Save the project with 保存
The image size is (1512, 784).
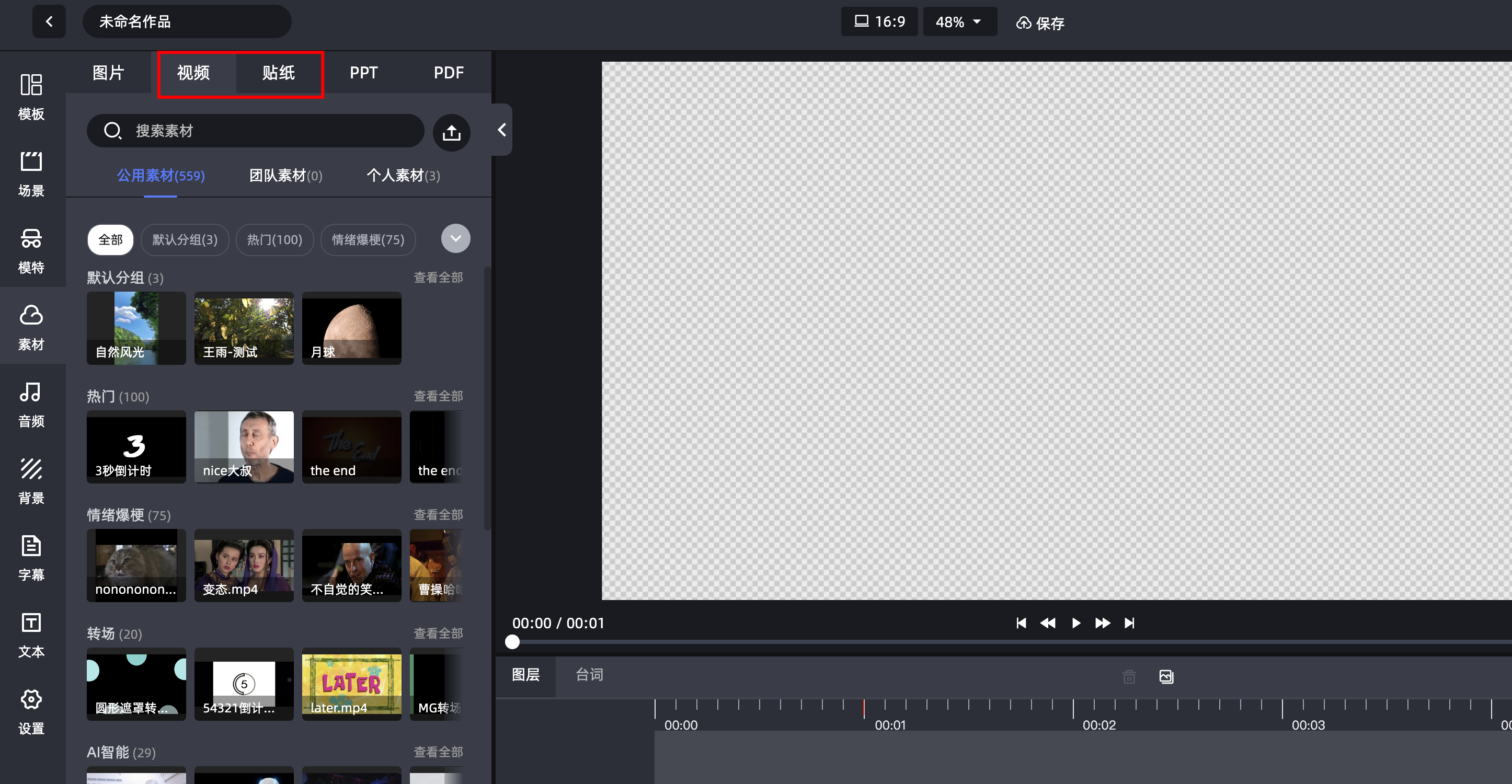(1040, 23)
